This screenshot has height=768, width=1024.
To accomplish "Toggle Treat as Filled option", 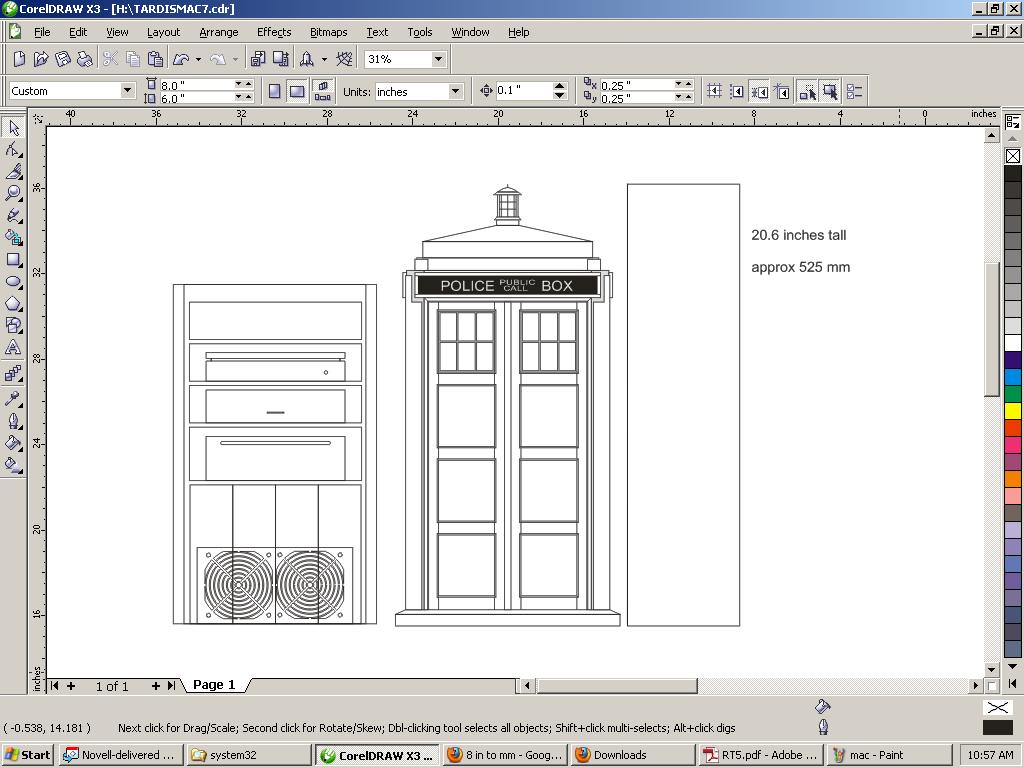I will coord(830,91).
